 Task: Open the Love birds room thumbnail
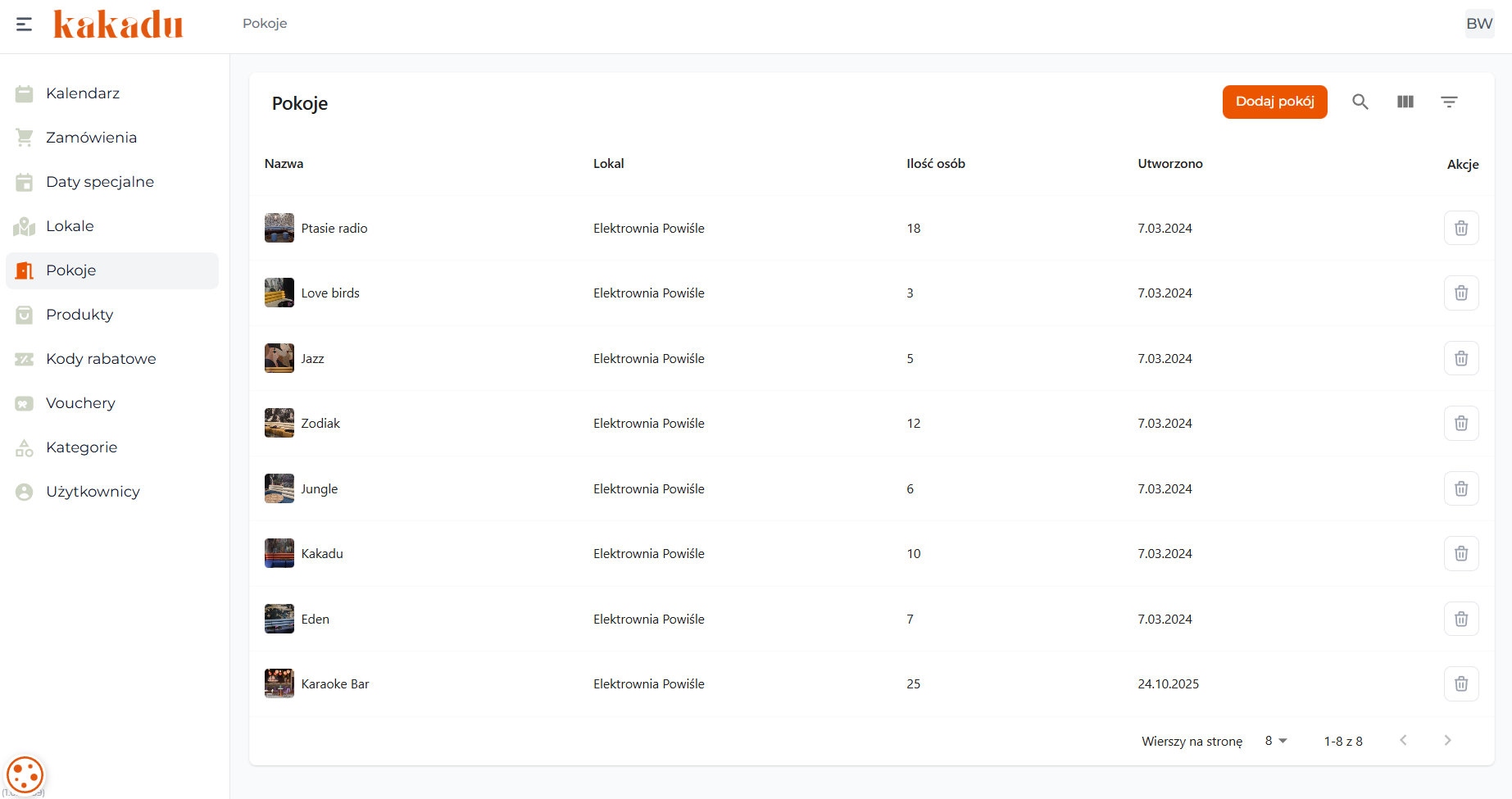tap(279, 293)
